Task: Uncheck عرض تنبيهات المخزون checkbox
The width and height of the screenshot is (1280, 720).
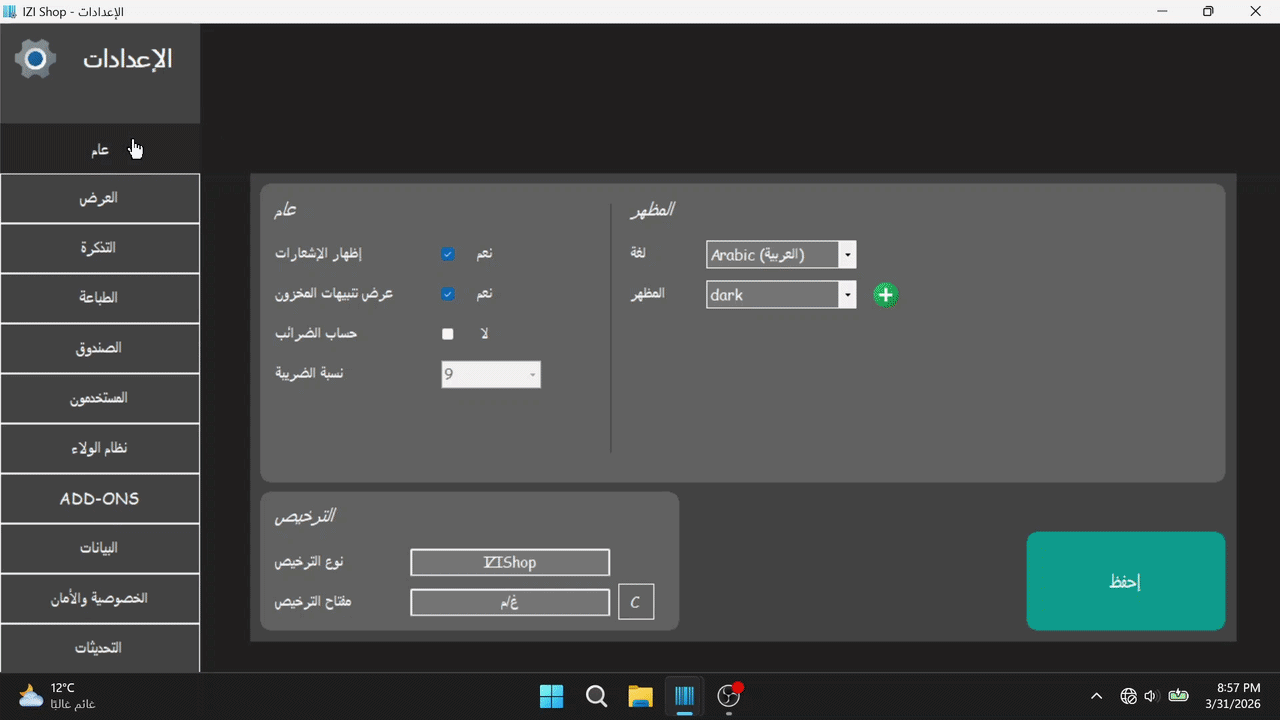Action: (448, 294)
